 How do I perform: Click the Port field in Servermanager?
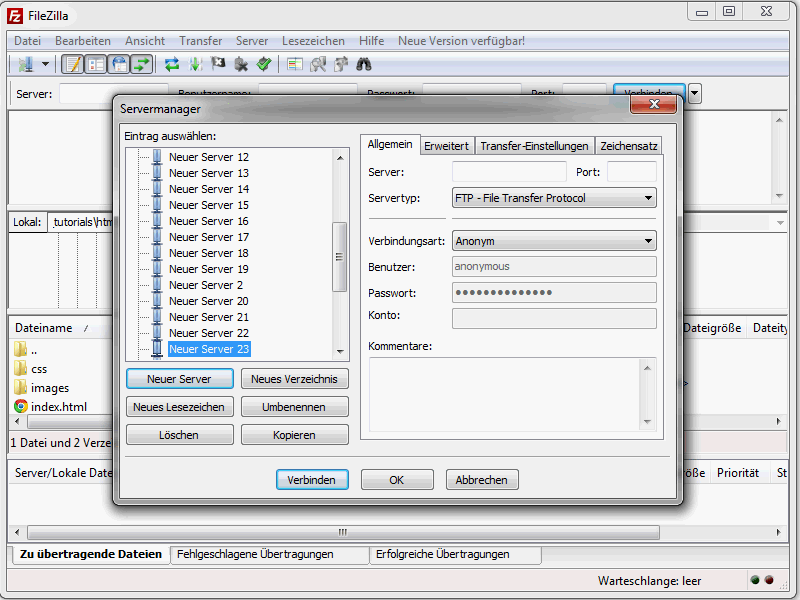[632, 172]
